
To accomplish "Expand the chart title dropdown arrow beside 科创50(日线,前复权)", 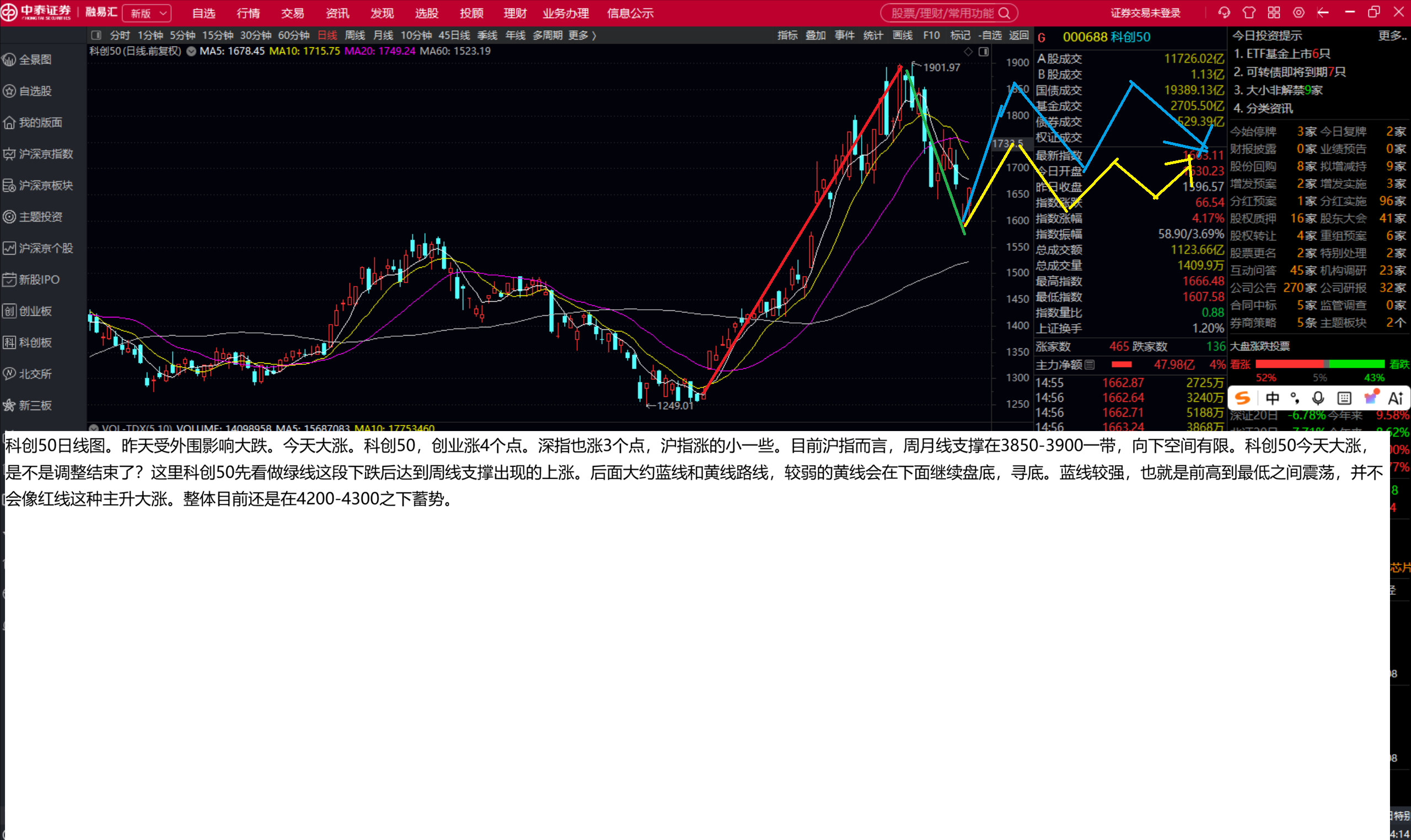I will 191,51.
